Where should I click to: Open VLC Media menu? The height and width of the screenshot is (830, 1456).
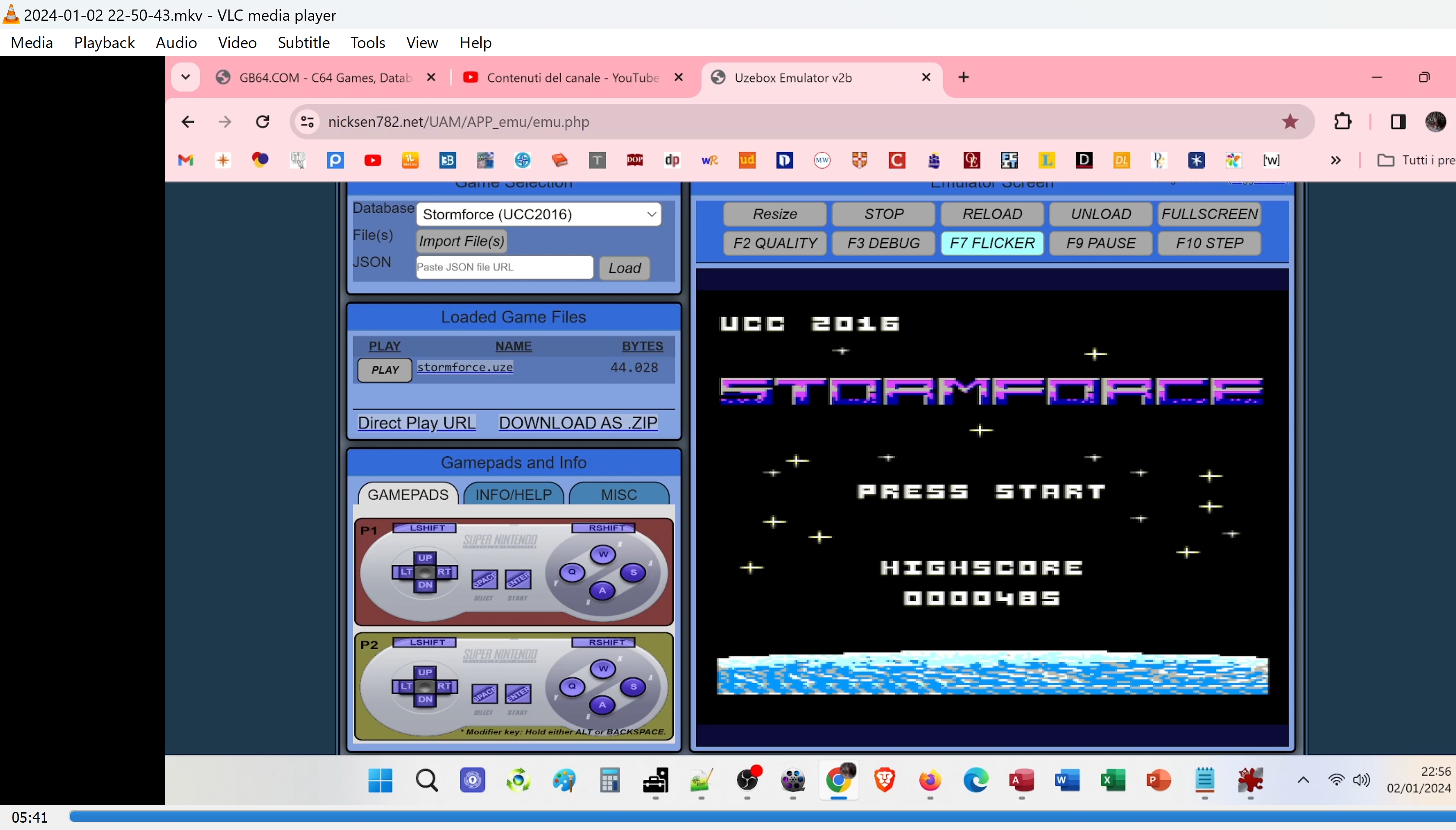pos(32,43)
